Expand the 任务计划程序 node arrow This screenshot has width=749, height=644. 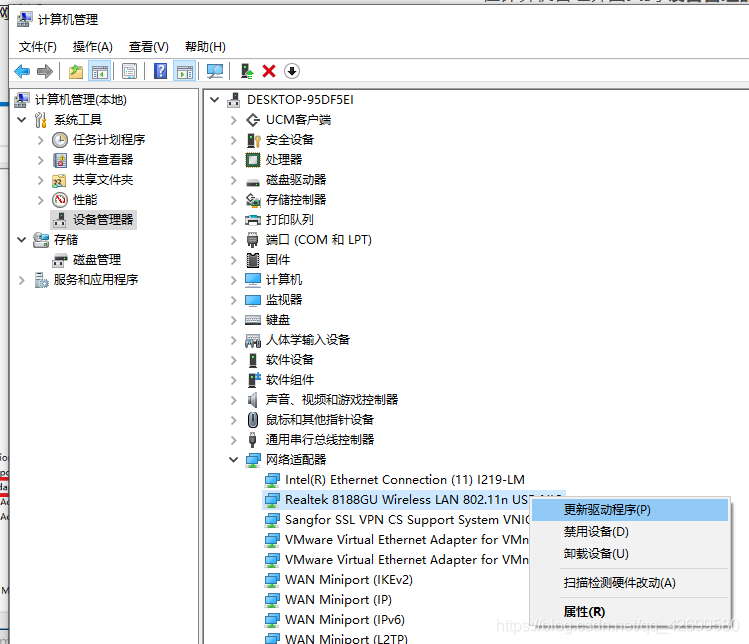tap(41, 140)
